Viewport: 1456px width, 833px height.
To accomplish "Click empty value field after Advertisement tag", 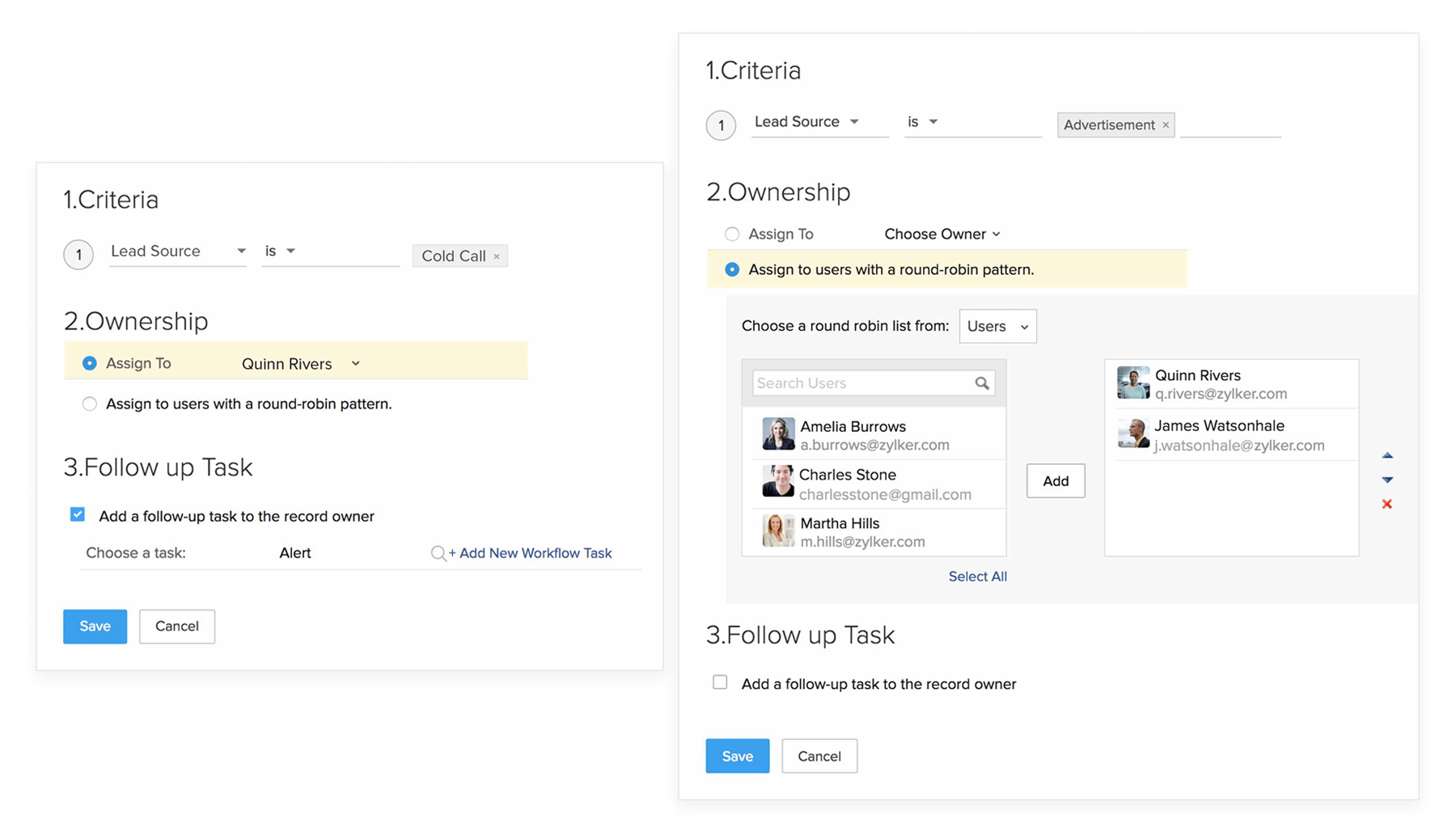I will pyautogui.click(x=1230, y=125).
